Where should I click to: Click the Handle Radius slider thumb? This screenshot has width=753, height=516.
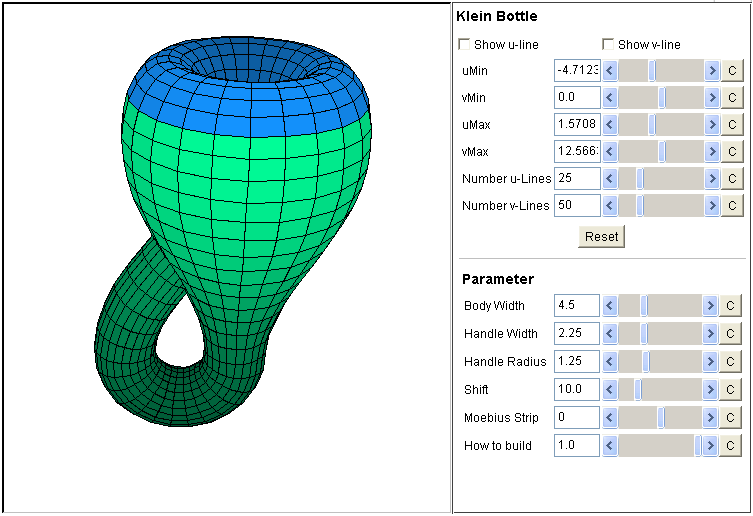646,361
